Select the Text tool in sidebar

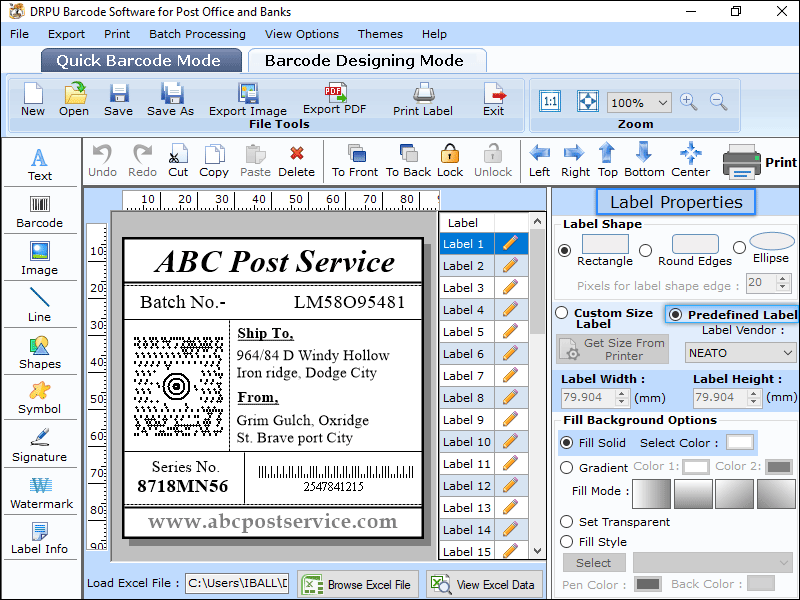[x=39, y=164]
